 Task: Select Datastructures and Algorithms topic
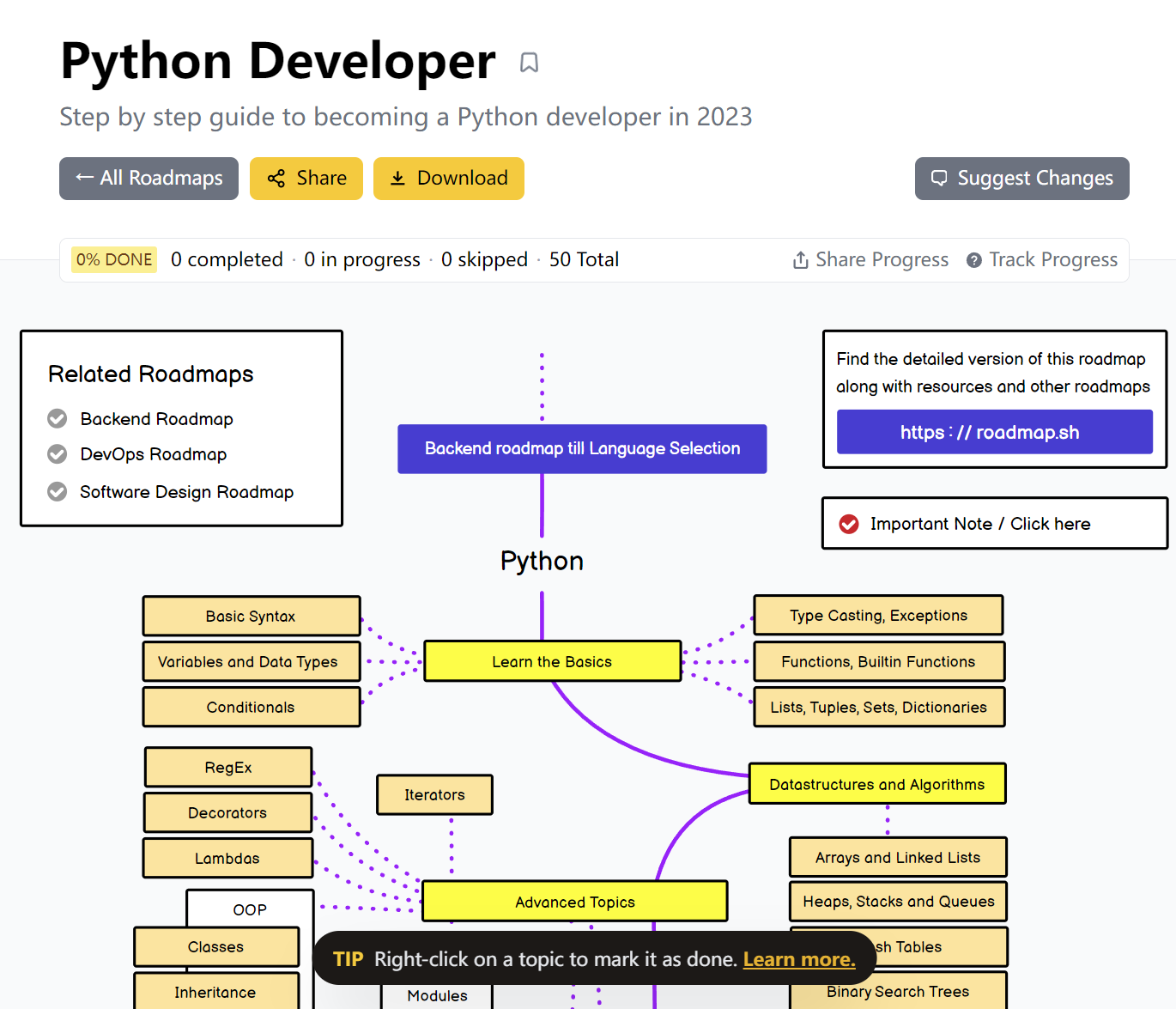[x=877, y=784]
